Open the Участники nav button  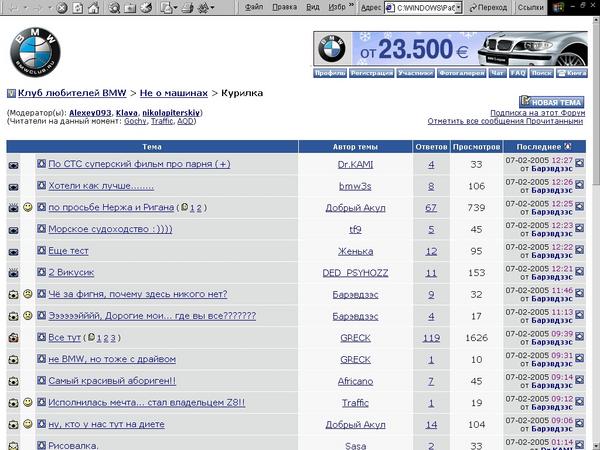coord(415,73)
